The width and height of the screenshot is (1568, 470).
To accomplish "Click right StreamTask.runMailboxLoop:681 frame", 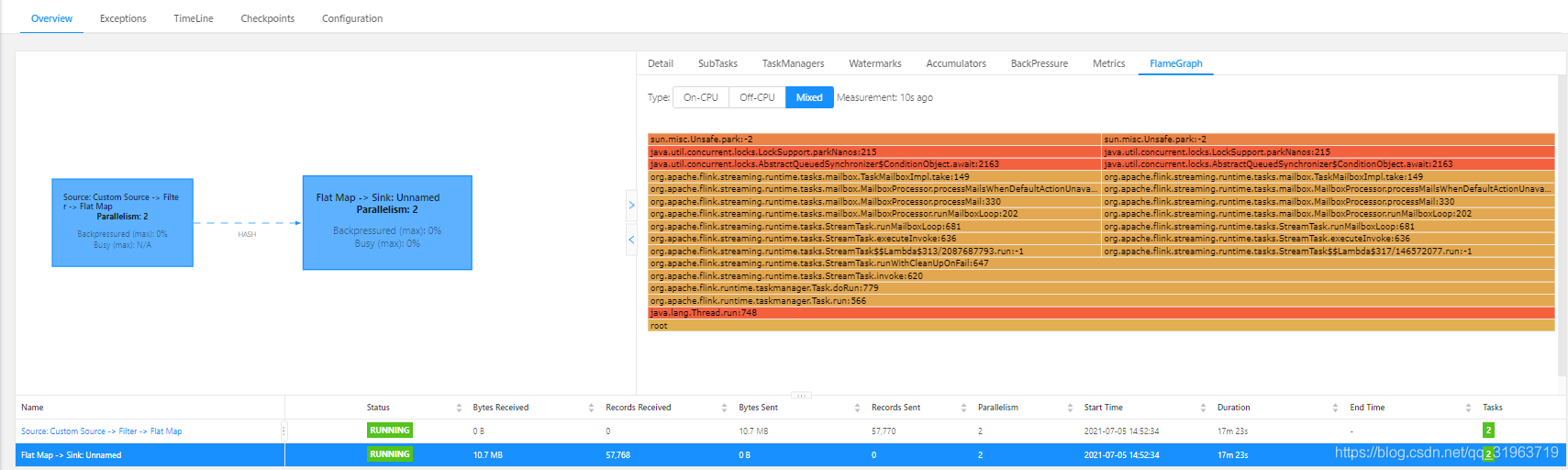I will pyautogui.click(x=1329, y=227).
